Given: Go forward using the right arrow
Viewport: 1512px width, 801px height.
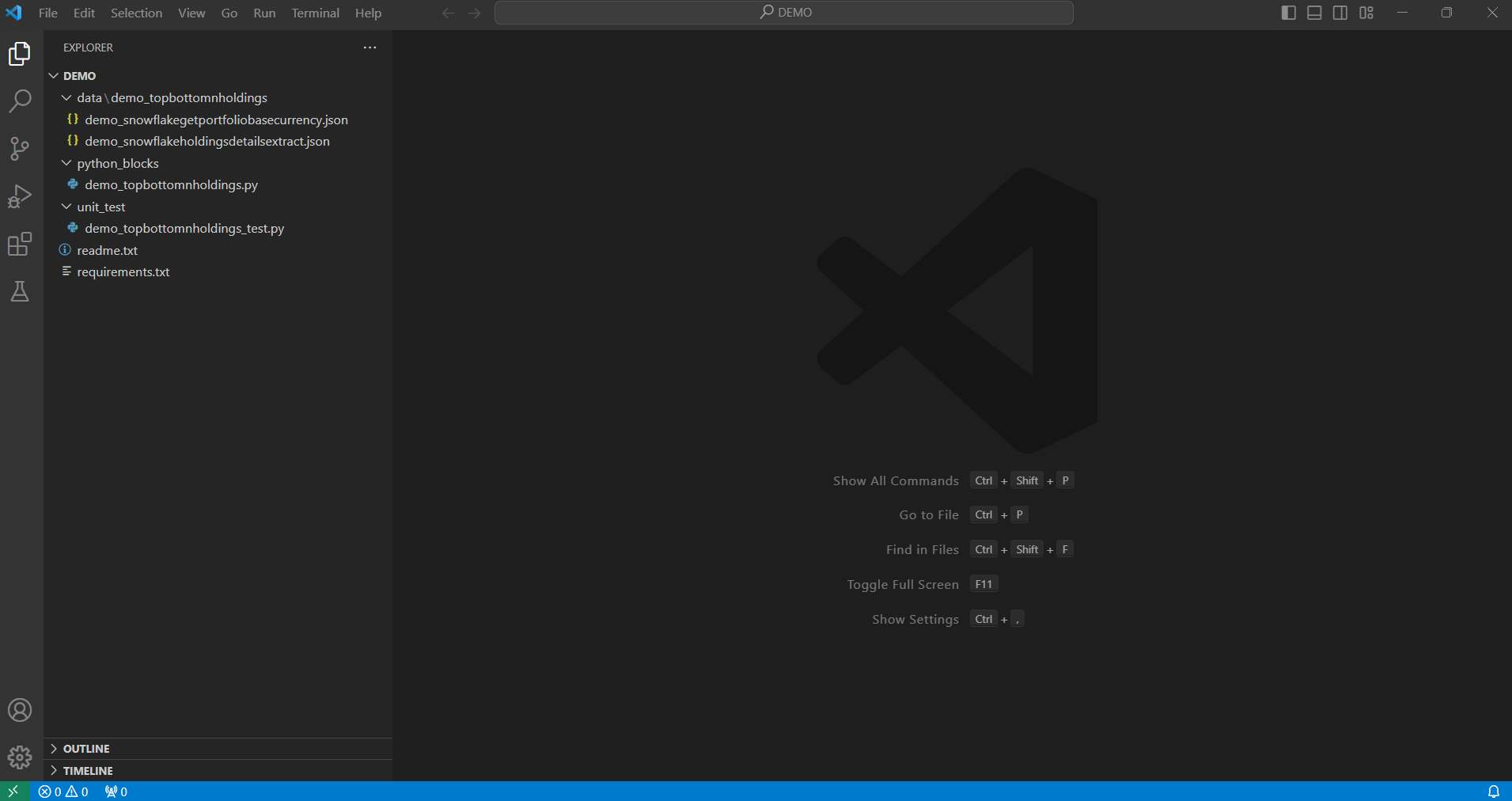Looking at the screenshot, I should (474, 13).
